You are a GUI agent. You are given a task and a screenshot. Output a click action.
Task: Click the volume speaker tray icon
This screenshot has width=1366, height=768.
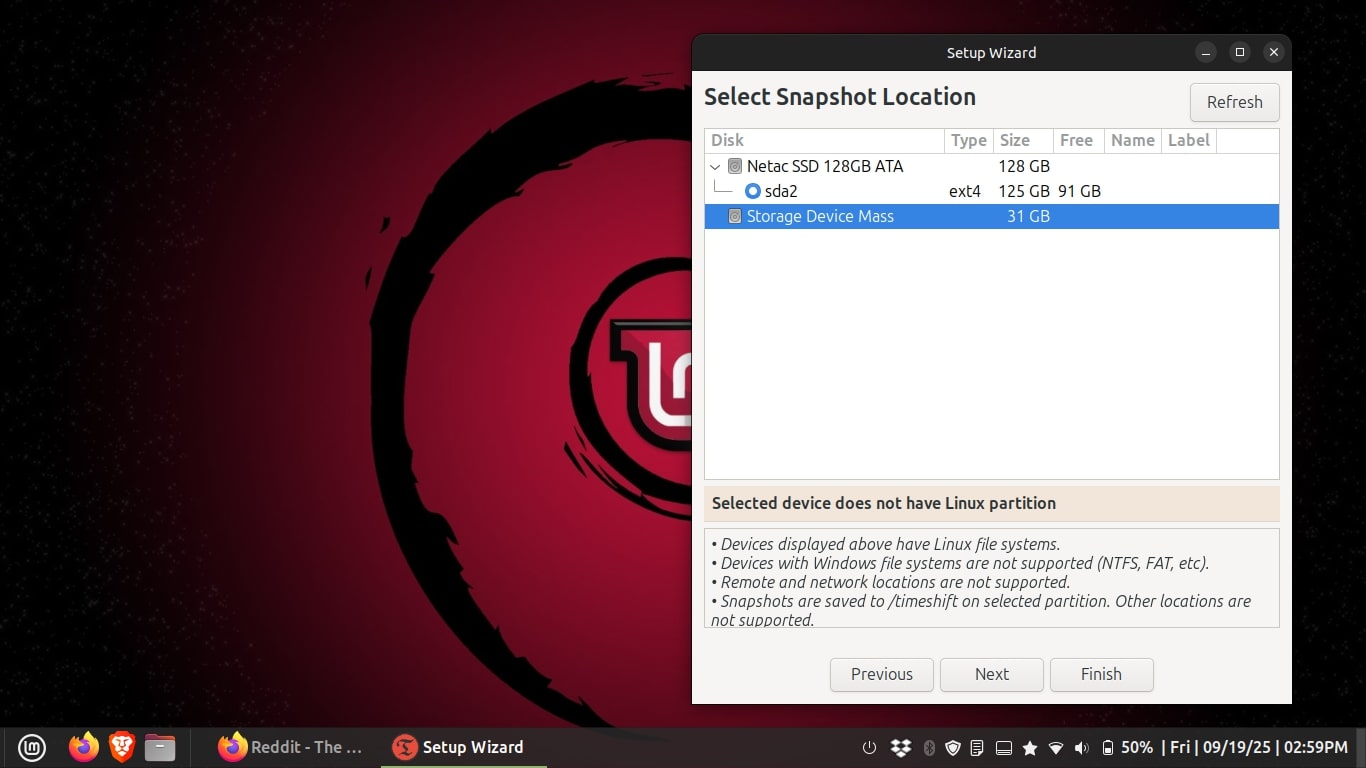coord(1081,748)
